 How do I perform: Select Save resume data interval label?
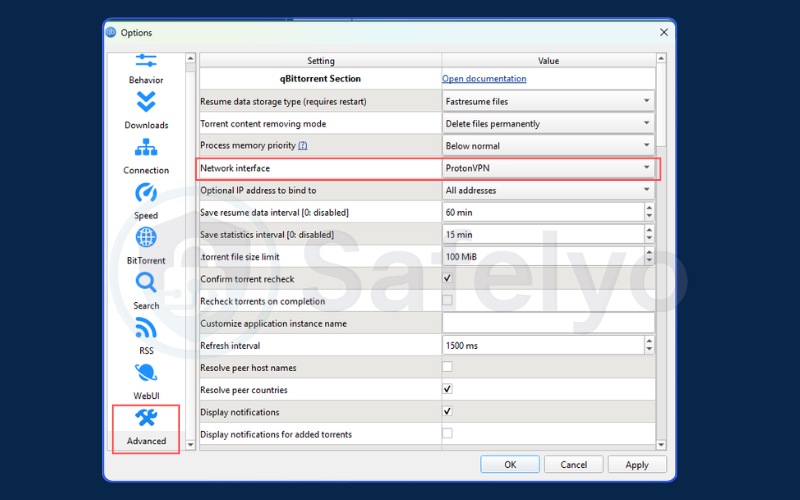click(274, 212)
